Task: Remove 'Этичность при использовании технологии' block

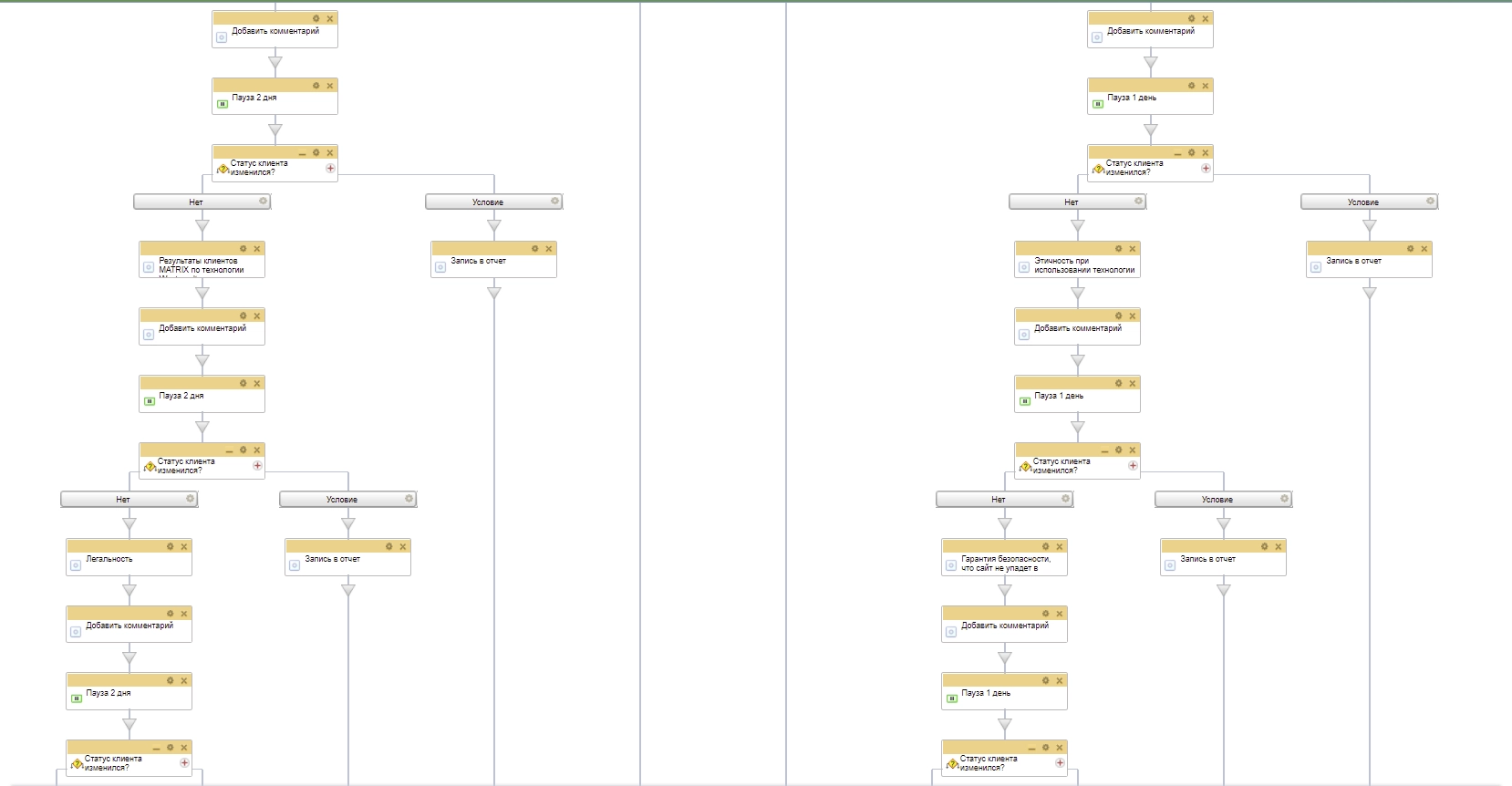Action: [x=1133, y=248]
